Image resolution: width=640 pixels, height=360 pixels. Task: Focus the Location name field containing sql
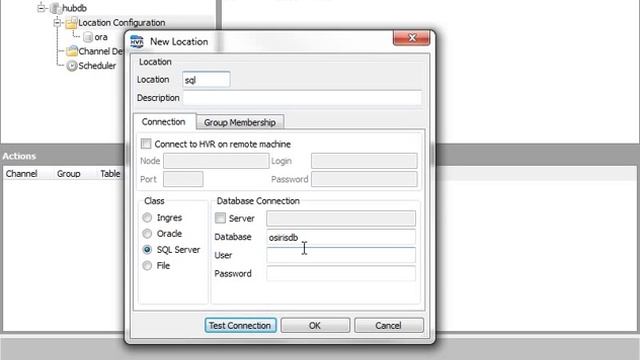tap(206, 80)
